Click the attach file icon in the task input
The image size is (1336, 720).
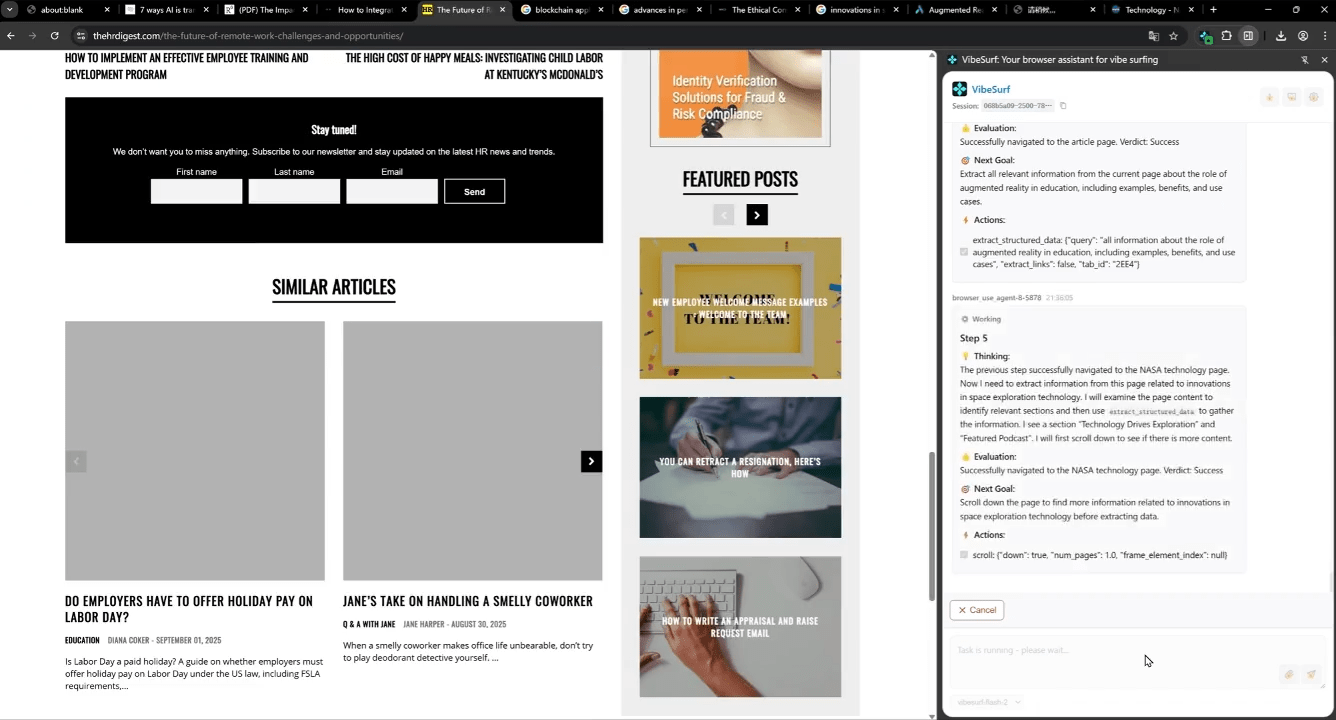point(1289,675)
